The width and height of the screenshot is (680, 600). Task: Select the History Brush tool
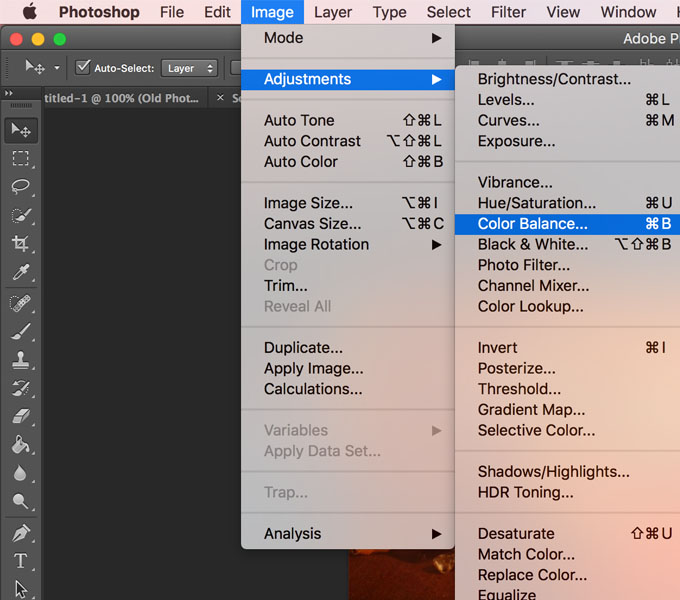[20, 389]
